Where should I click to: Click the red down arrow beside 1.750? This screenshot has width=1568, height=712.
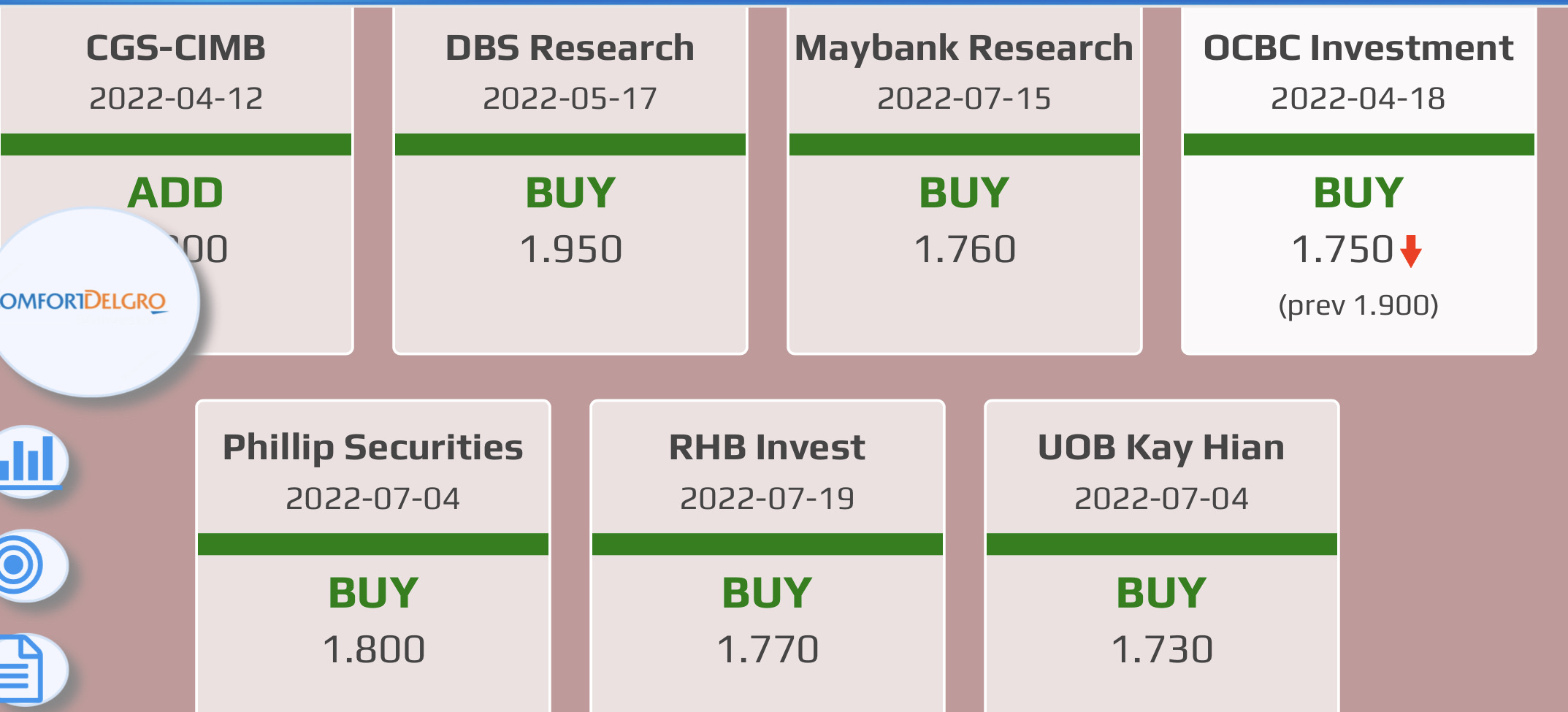pos(1411,251)
